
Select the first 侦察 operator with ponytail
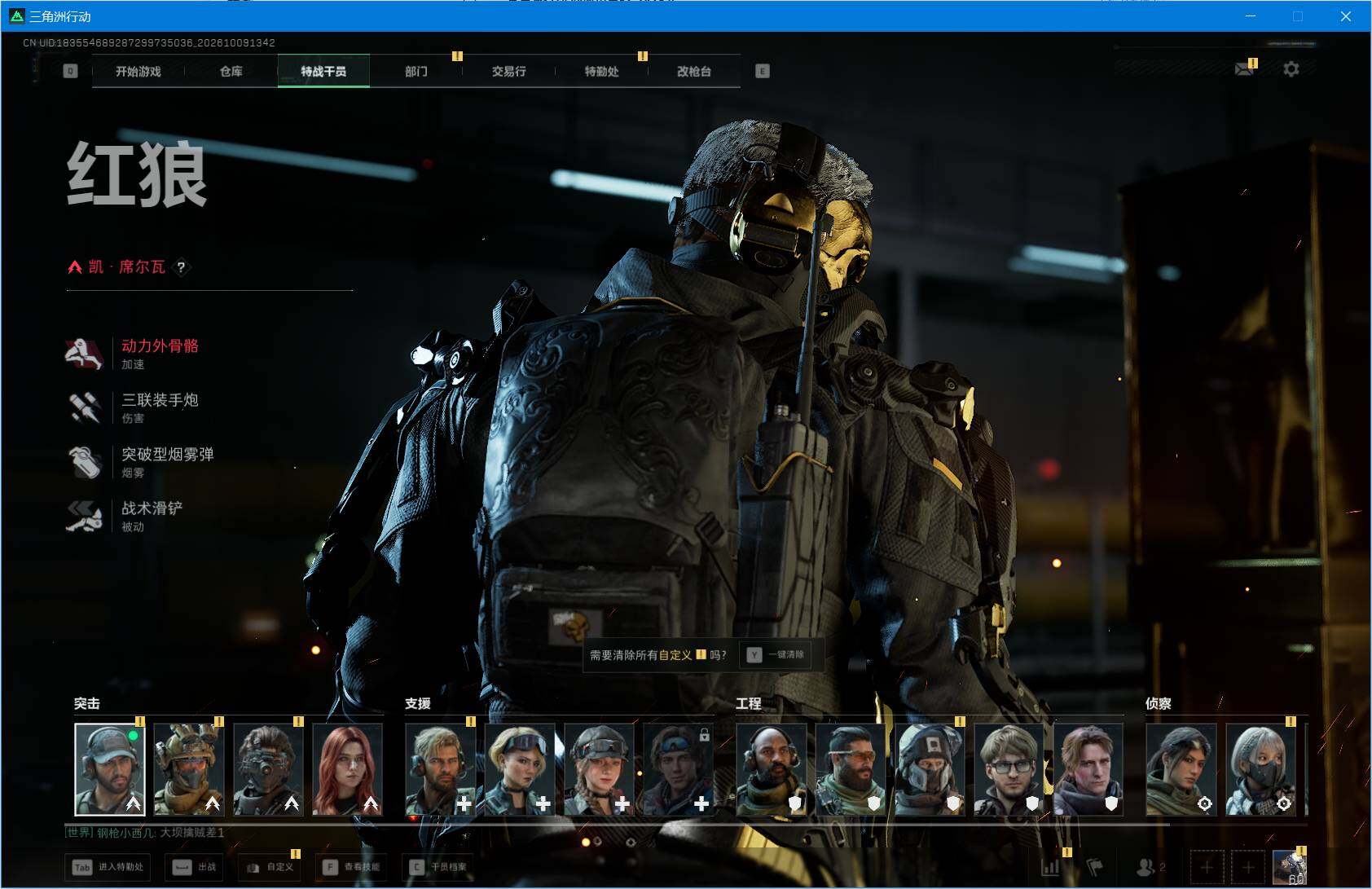pyautogui.click(x=1181, y=769)
